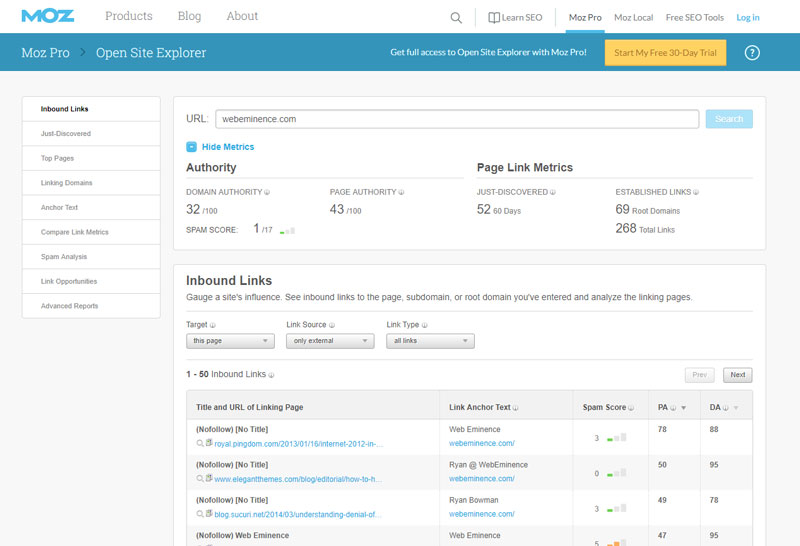
Task: Click page icon beside blog.sucuri.net link
Action: [x=209, y=513]
